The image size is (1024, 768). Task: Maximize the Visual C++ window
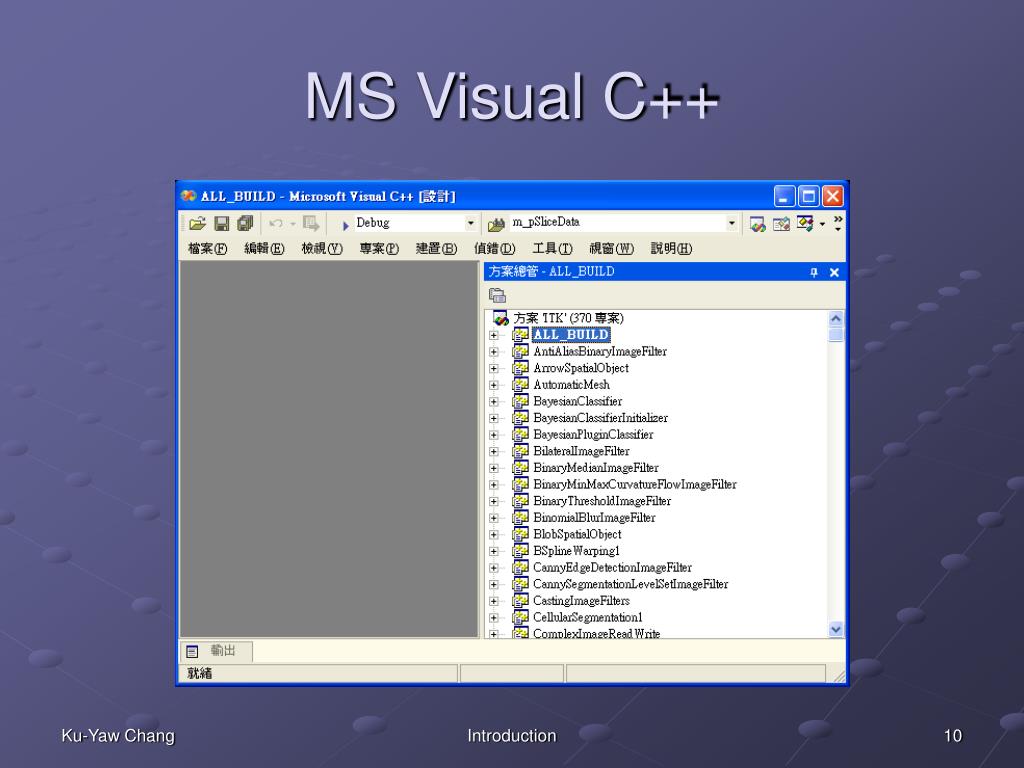coord(808,196)
